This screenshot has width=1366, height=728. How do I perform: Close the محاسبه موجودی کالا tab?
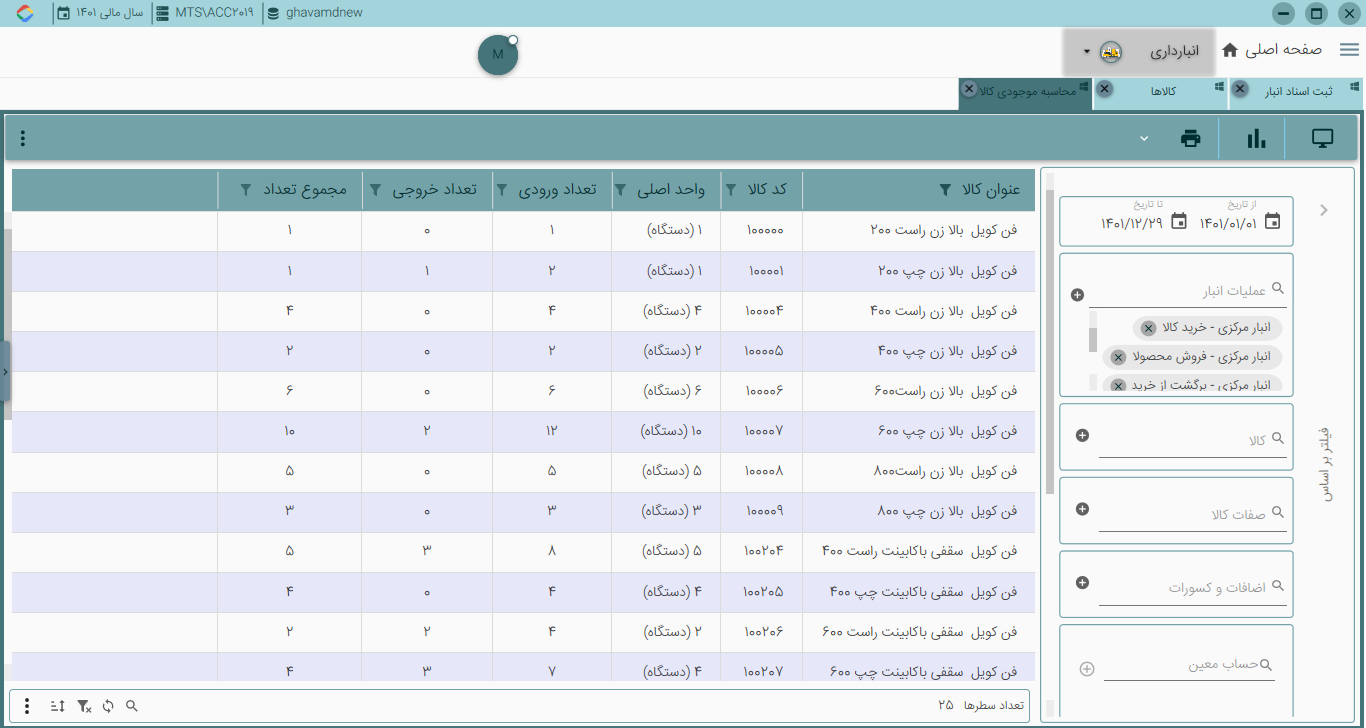(x=968, y=89)
